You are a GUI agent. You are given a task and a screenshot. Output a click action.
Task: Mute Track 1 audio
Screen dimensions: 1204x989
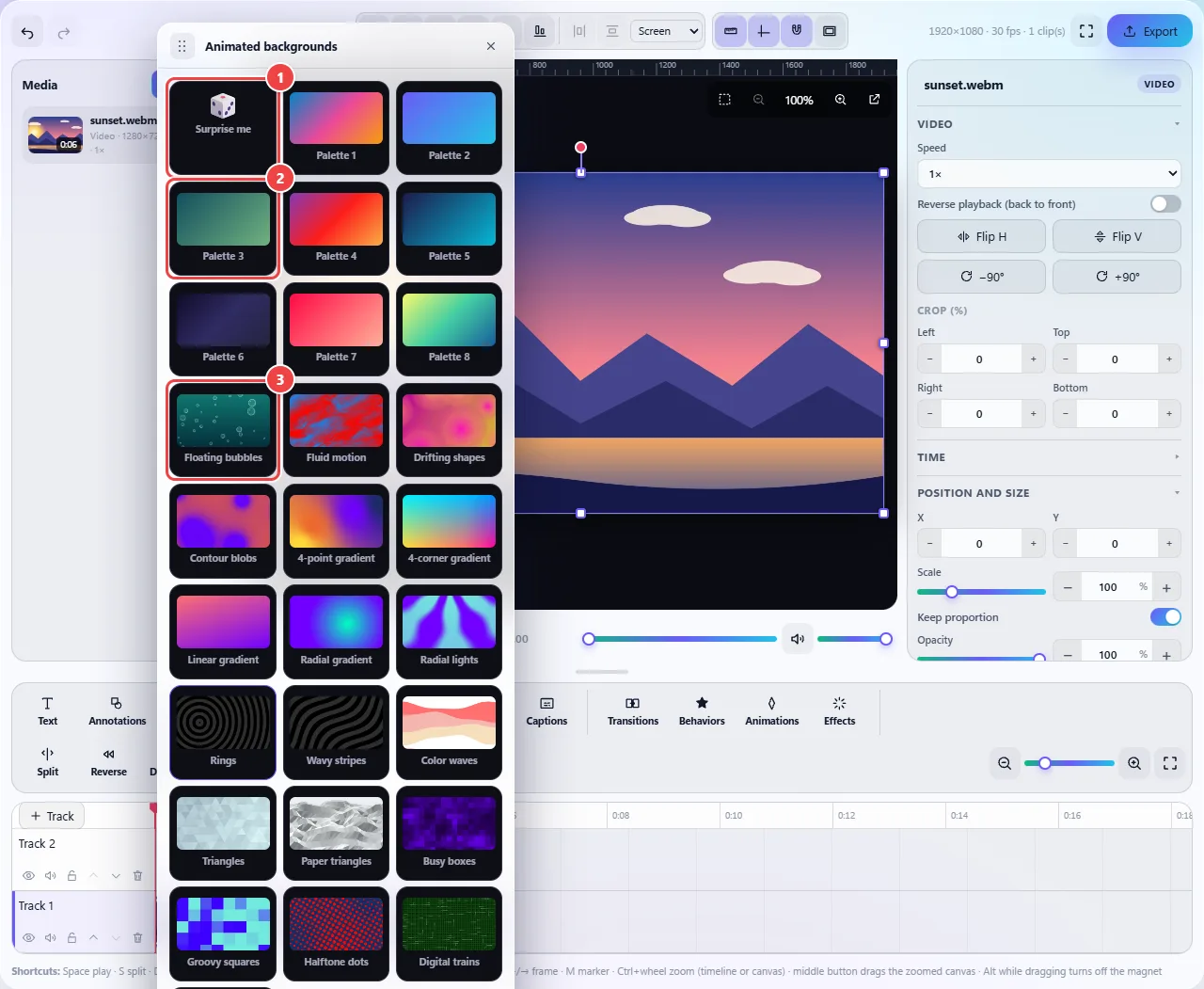[51, 937]
